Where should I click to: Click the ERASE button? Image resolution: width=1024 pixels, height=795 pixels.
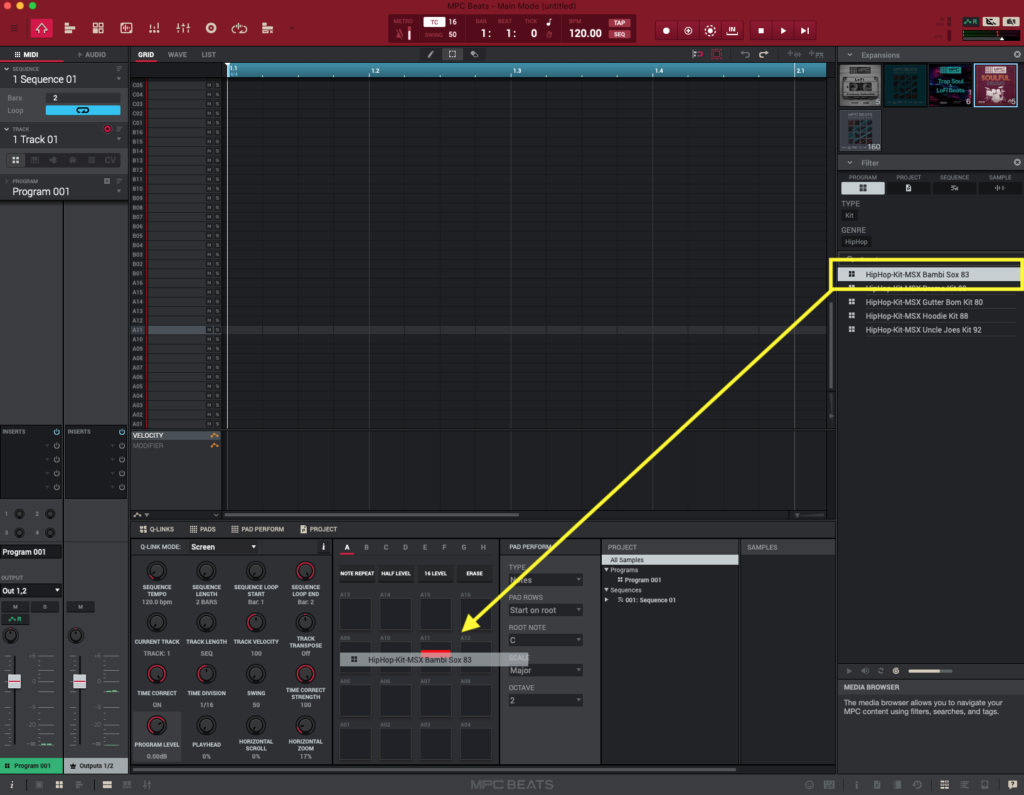click(474, 574)
